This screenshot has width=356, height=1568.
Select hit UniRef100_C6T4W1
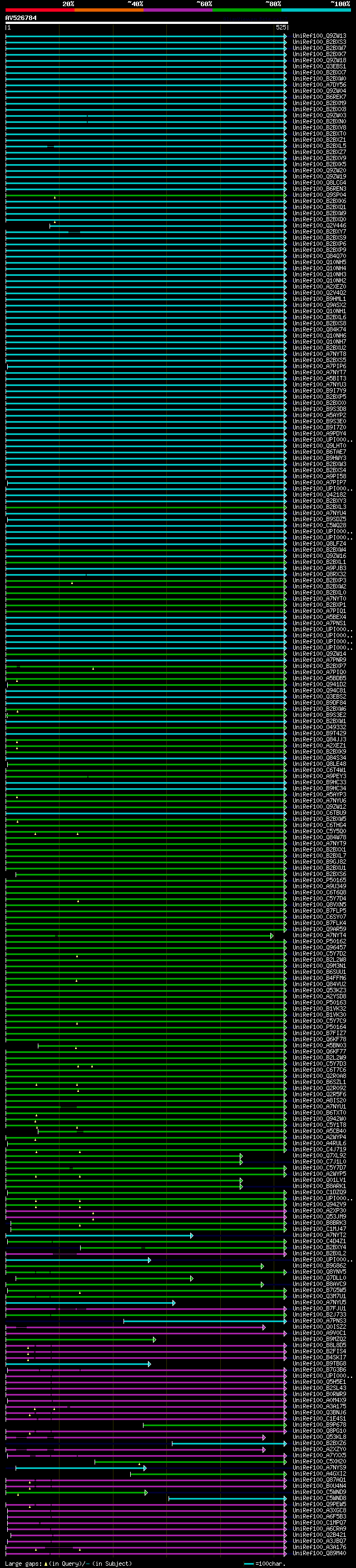(x=319, y=770)
